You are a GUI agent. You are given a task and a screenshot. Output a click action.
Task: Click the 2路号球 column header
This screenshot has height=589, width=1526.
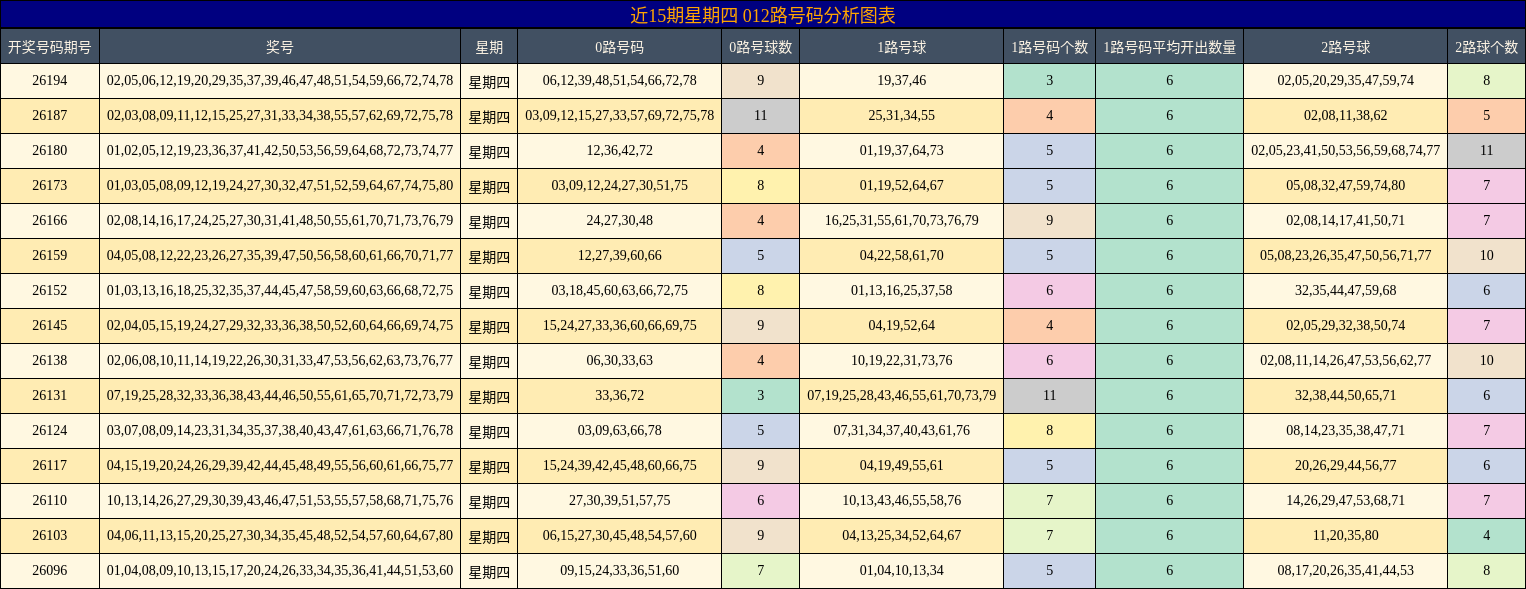coord(1345,47)
